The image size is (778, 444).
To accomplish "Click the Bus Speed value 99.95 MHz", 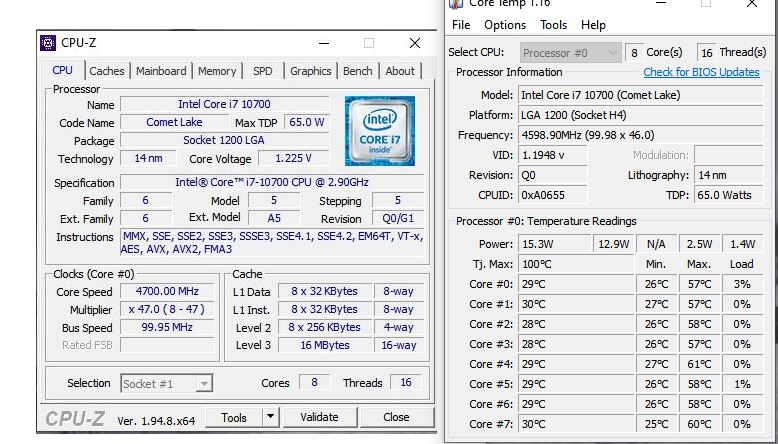I will [167, 327].
